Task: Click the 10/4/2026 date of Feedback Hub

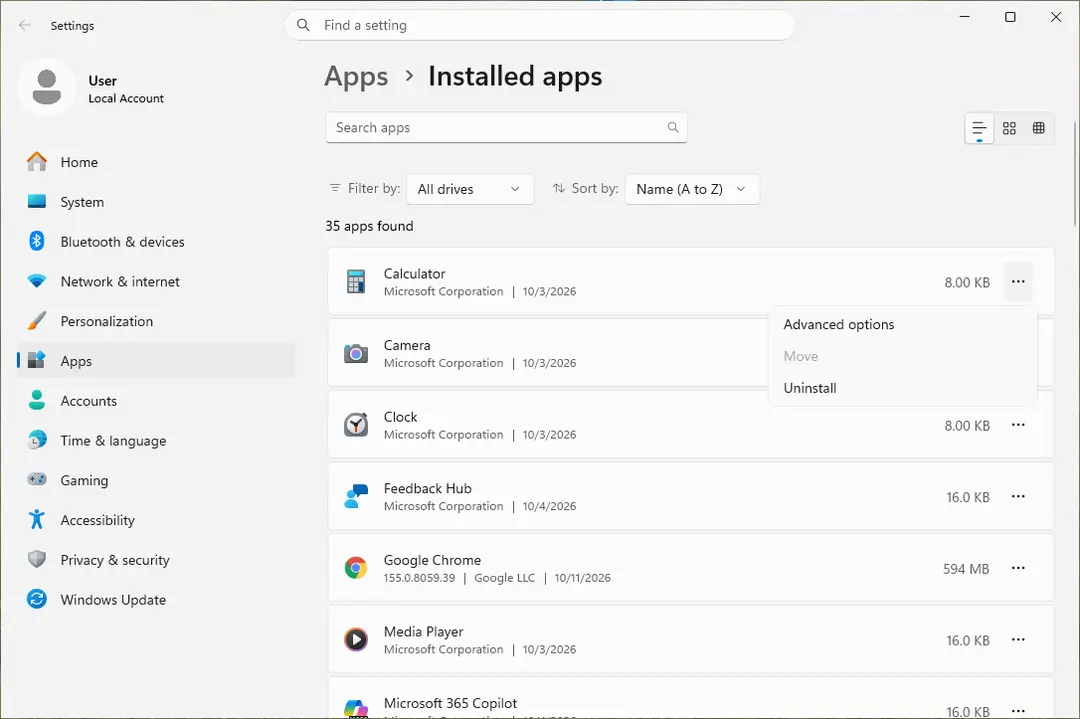Action: 549,506
